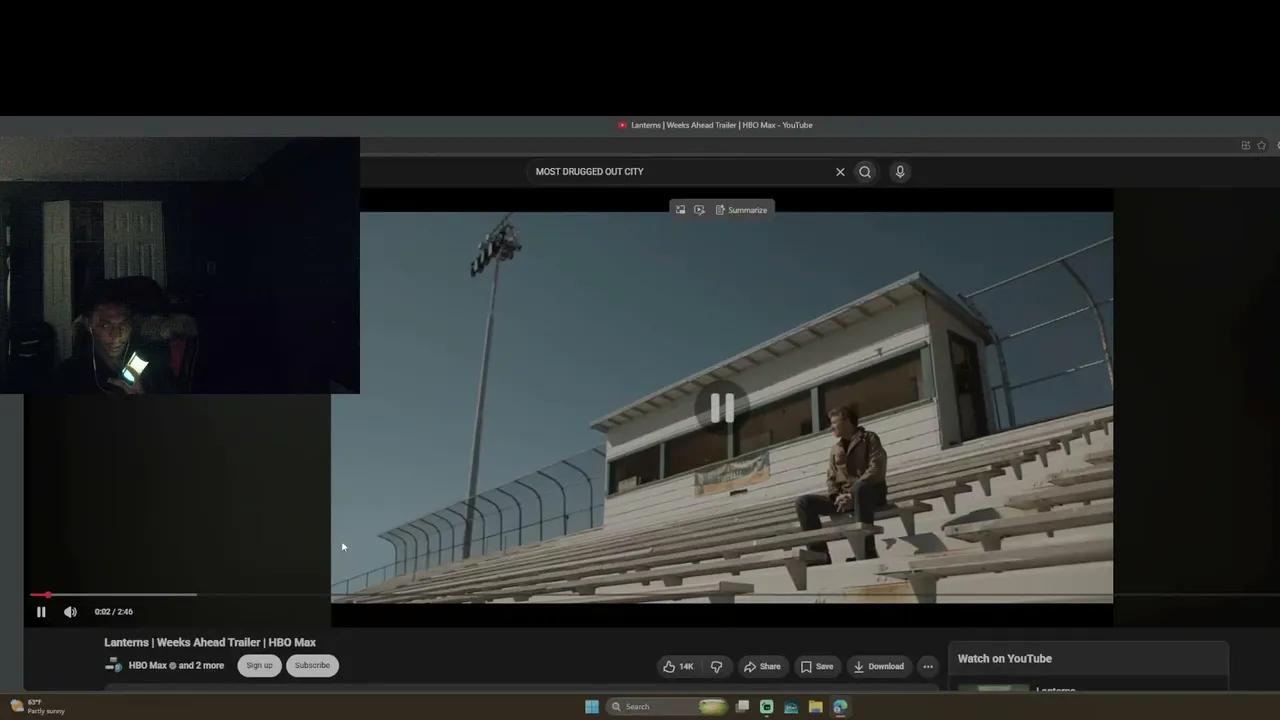The width and height of the screenshot is (1280, 720).
Task: Pause the video from the control bar
Action: click(41, 612)
